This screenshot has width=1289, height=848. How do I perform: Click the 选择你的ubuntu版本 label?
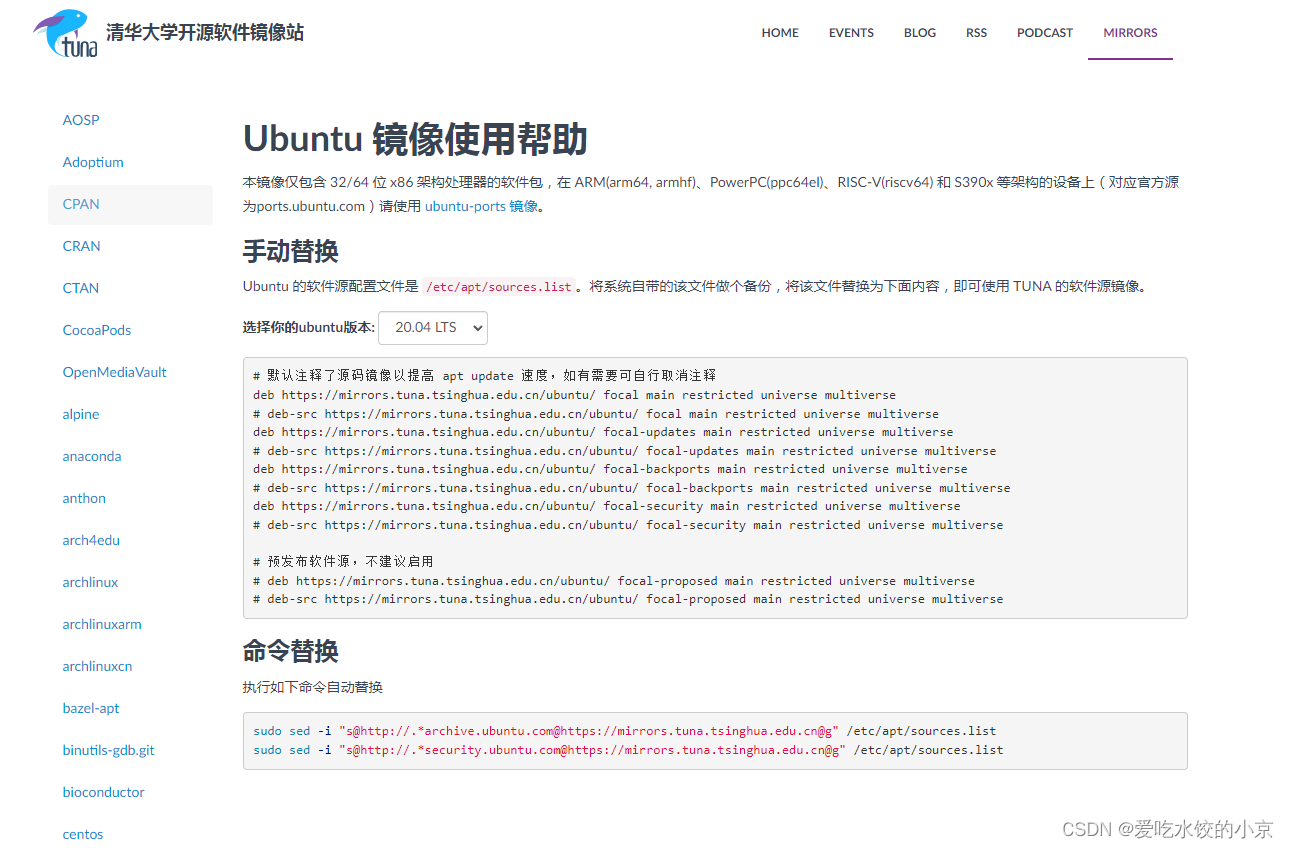(309, 327)
